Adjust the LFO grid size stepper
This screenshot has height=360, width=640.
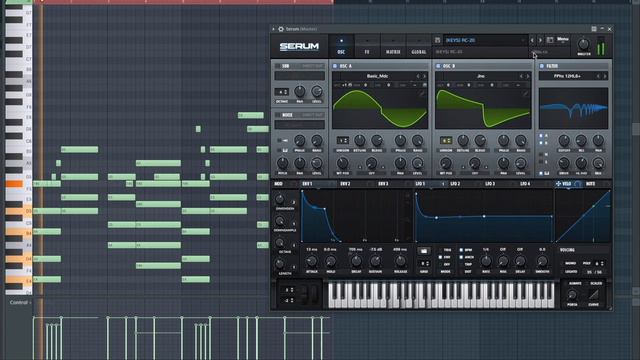point(424,264)
